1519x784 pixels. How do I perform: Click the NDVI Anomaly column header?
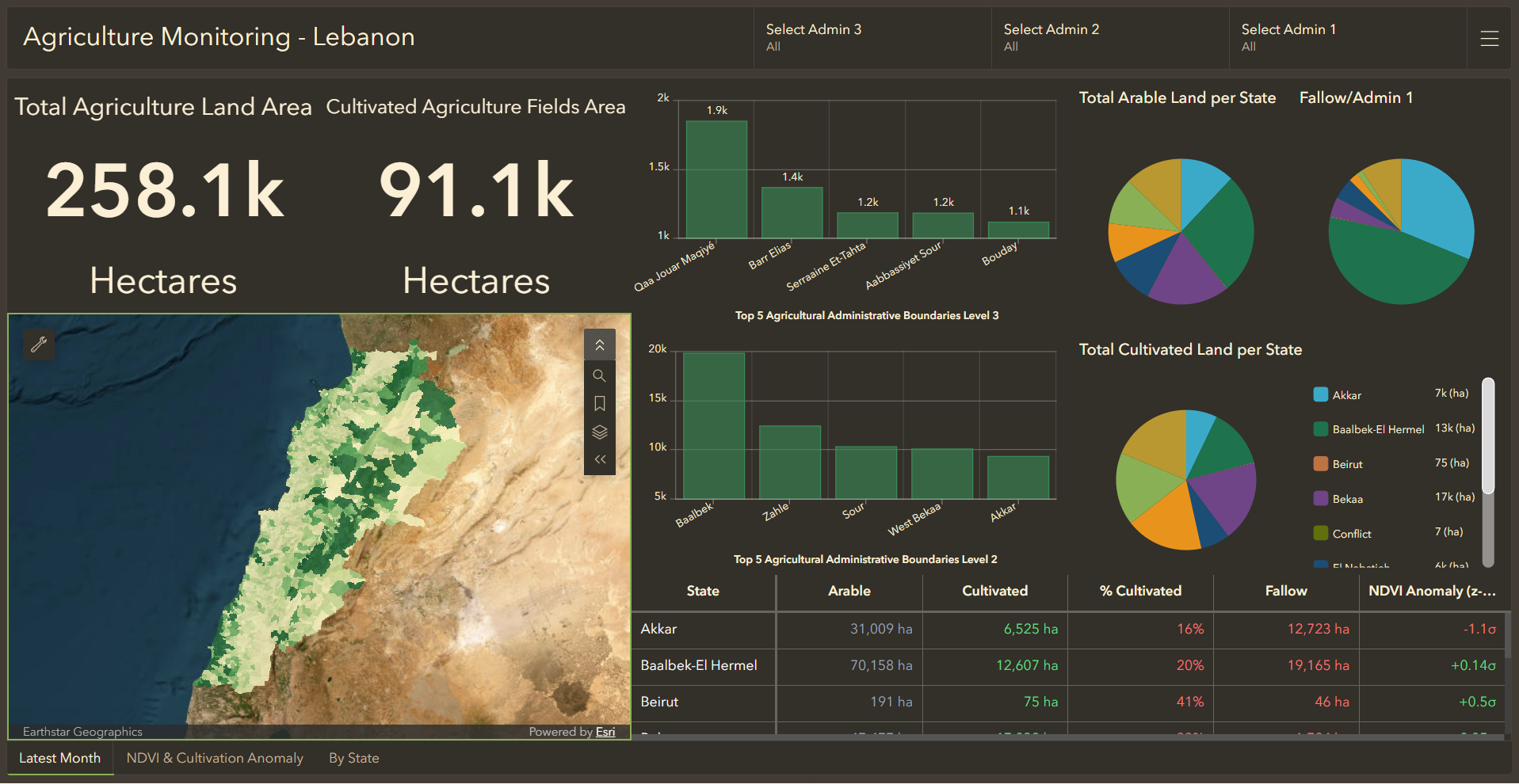1433,591
